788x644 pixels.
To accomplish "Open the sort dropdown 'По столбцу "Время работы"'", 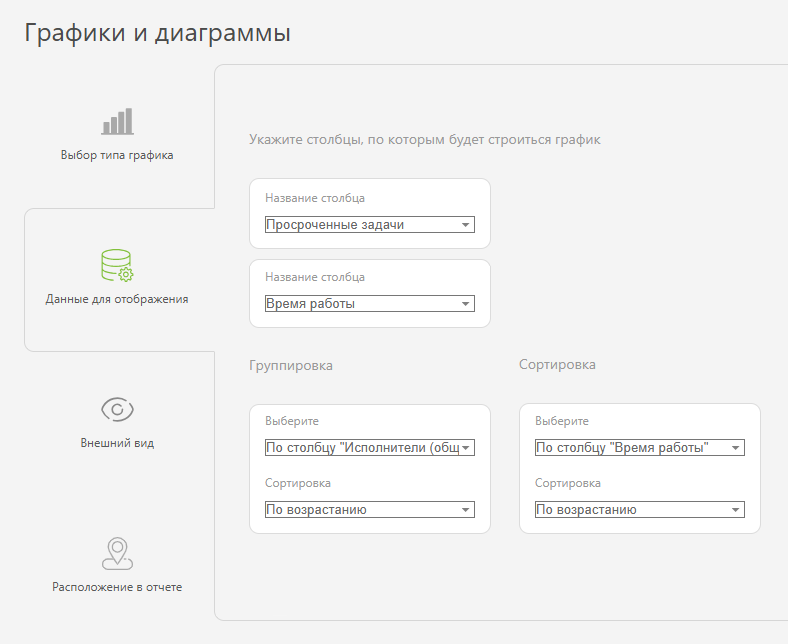I will point(640,447).
